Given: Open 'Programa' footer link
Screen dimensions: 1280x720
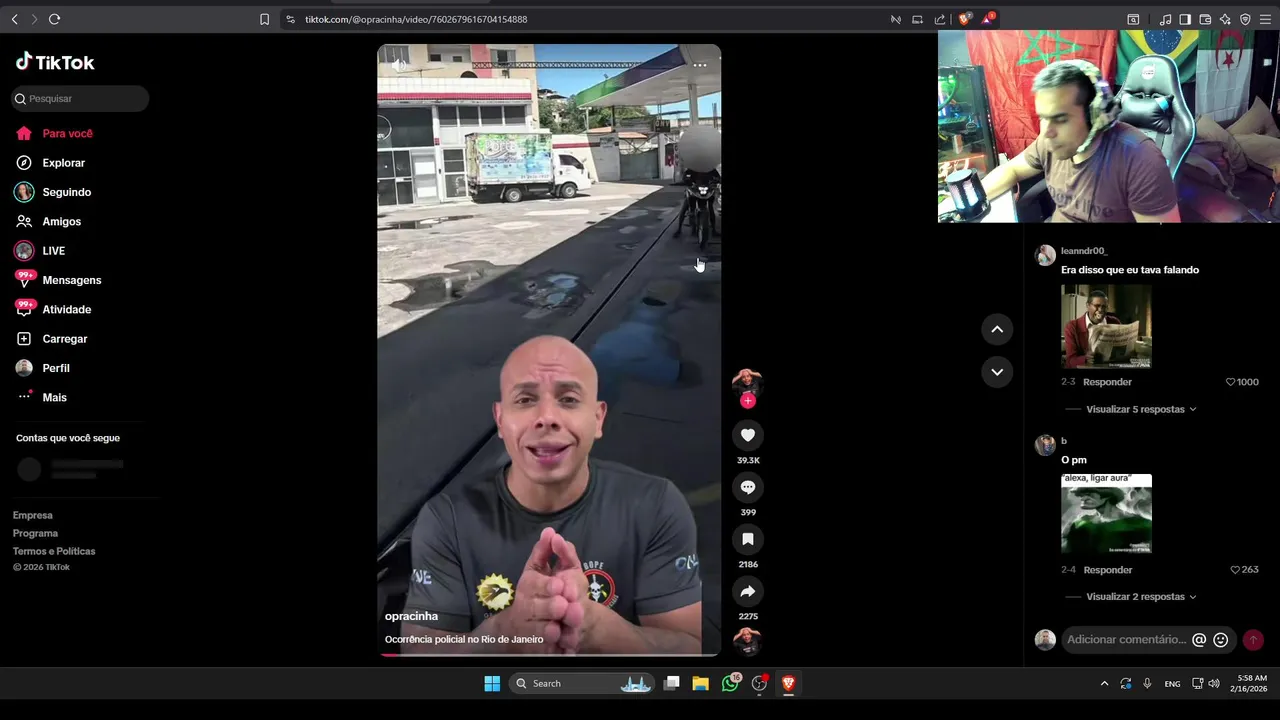Looking at the screenshot, I should [35, 533].
